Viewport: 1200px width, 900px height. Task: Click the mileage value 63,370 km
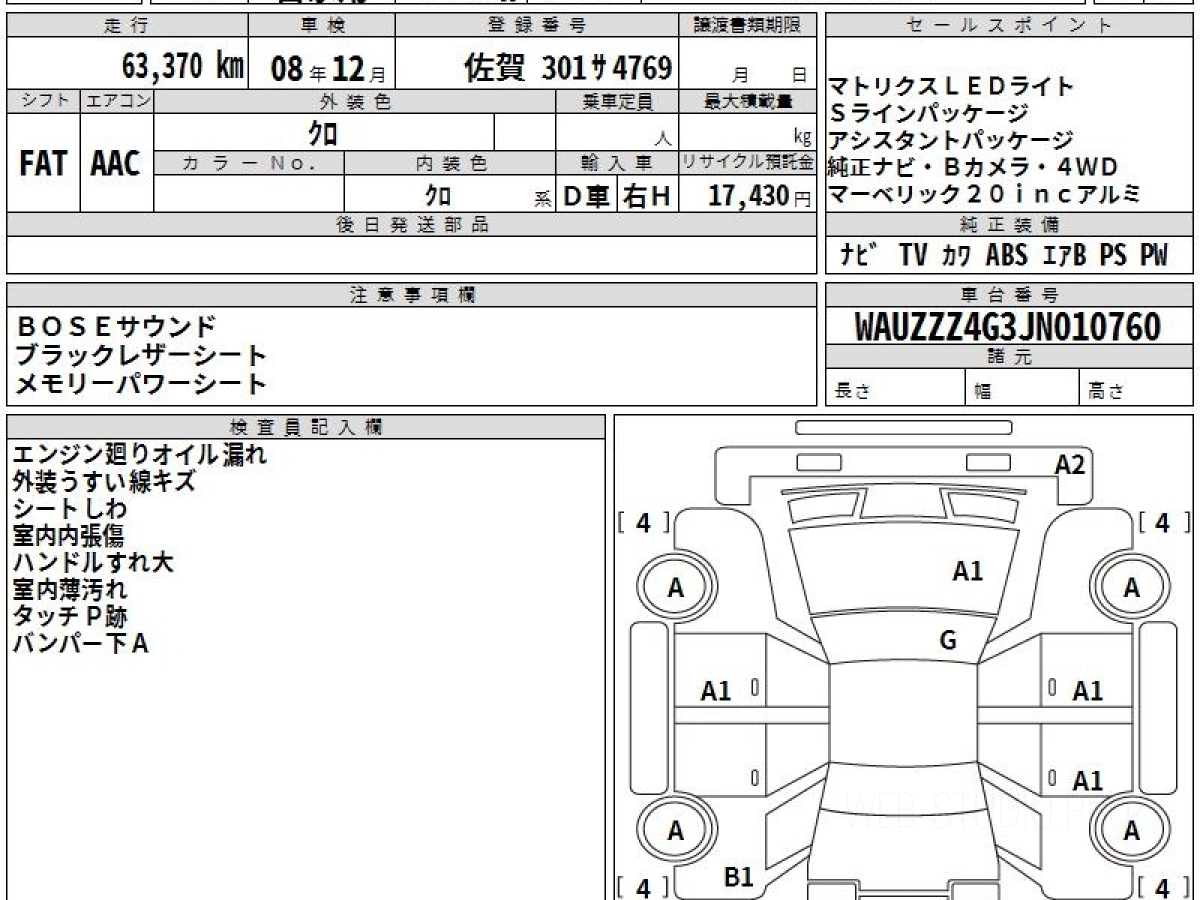(183, 66)
